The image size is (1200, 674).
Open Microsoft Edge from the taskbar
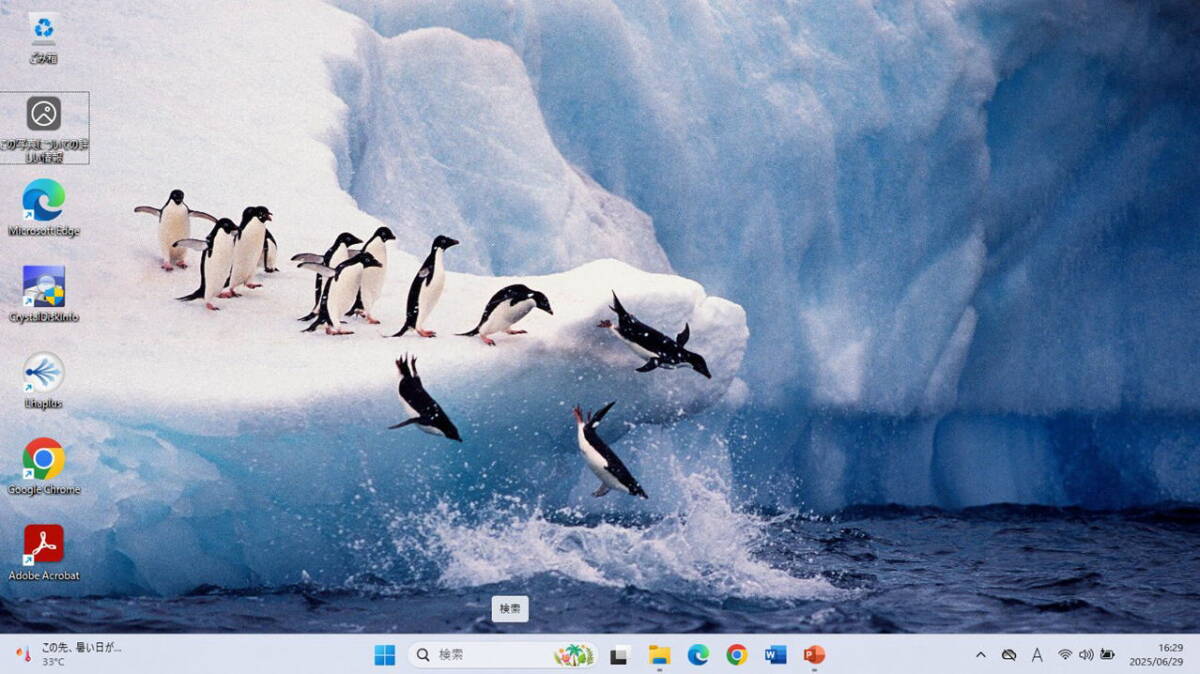(698, 655)
